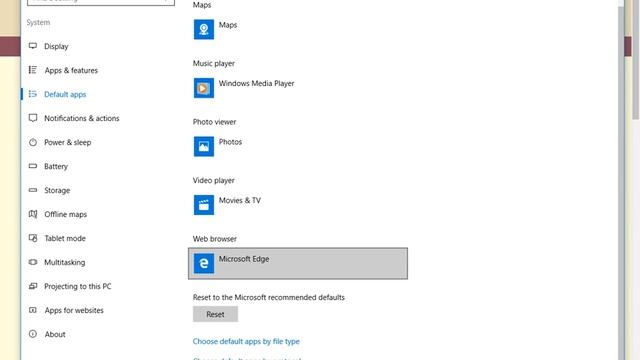Open Notifications & actions speech-bubble icon

[33, 118]
